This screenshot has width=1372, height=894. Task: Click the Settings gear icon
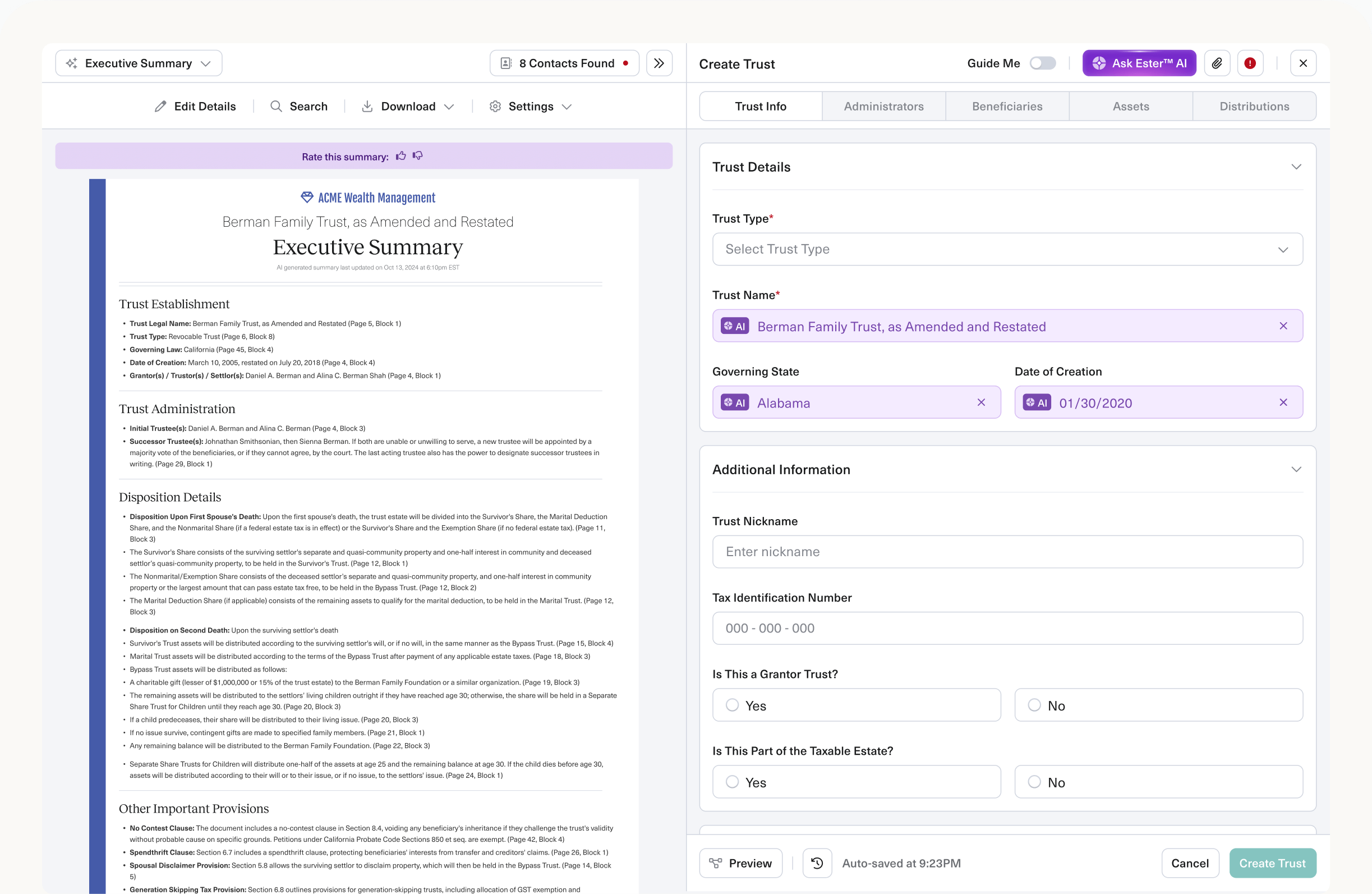[495, 106]
